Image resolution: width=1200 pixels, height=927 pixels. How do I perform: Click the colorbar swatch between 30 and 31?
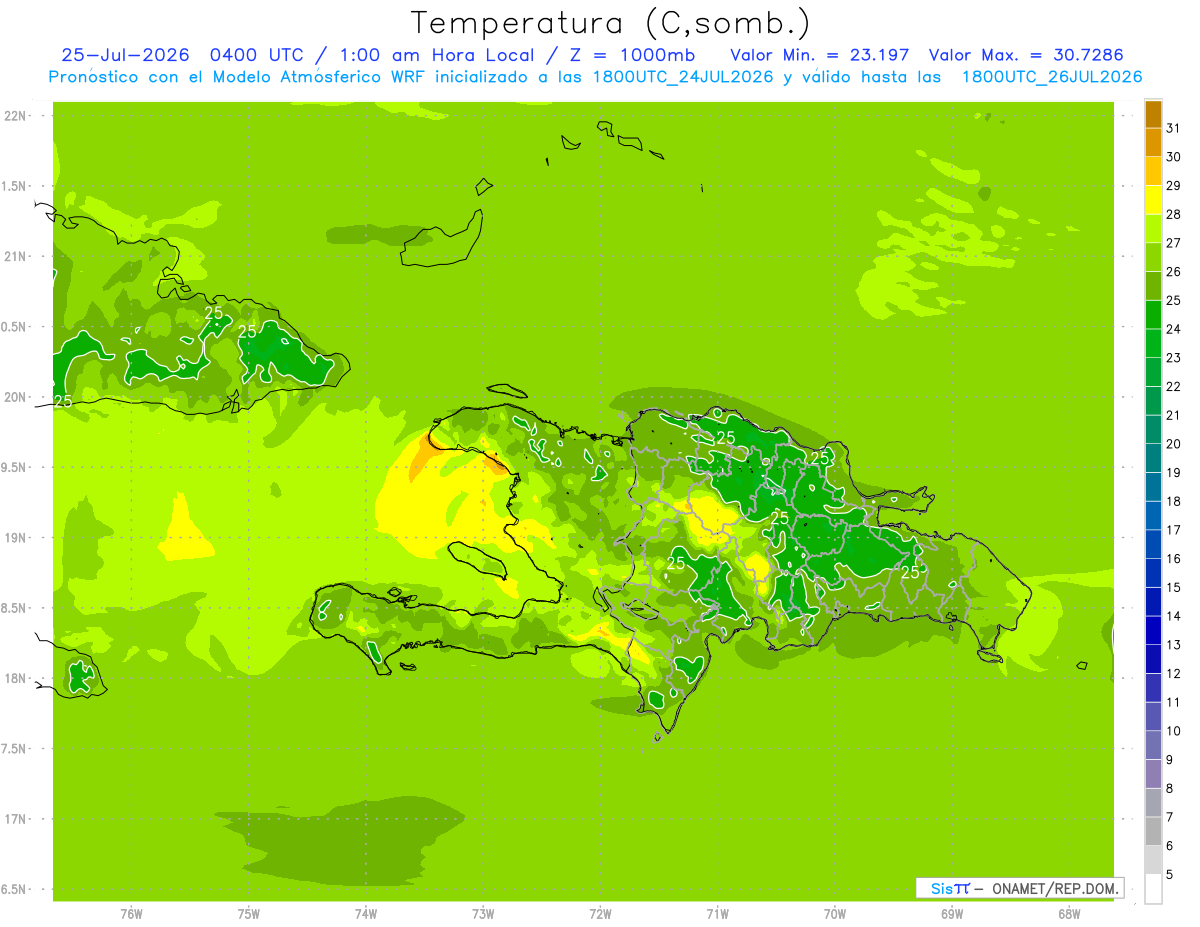coord(1153,143)
